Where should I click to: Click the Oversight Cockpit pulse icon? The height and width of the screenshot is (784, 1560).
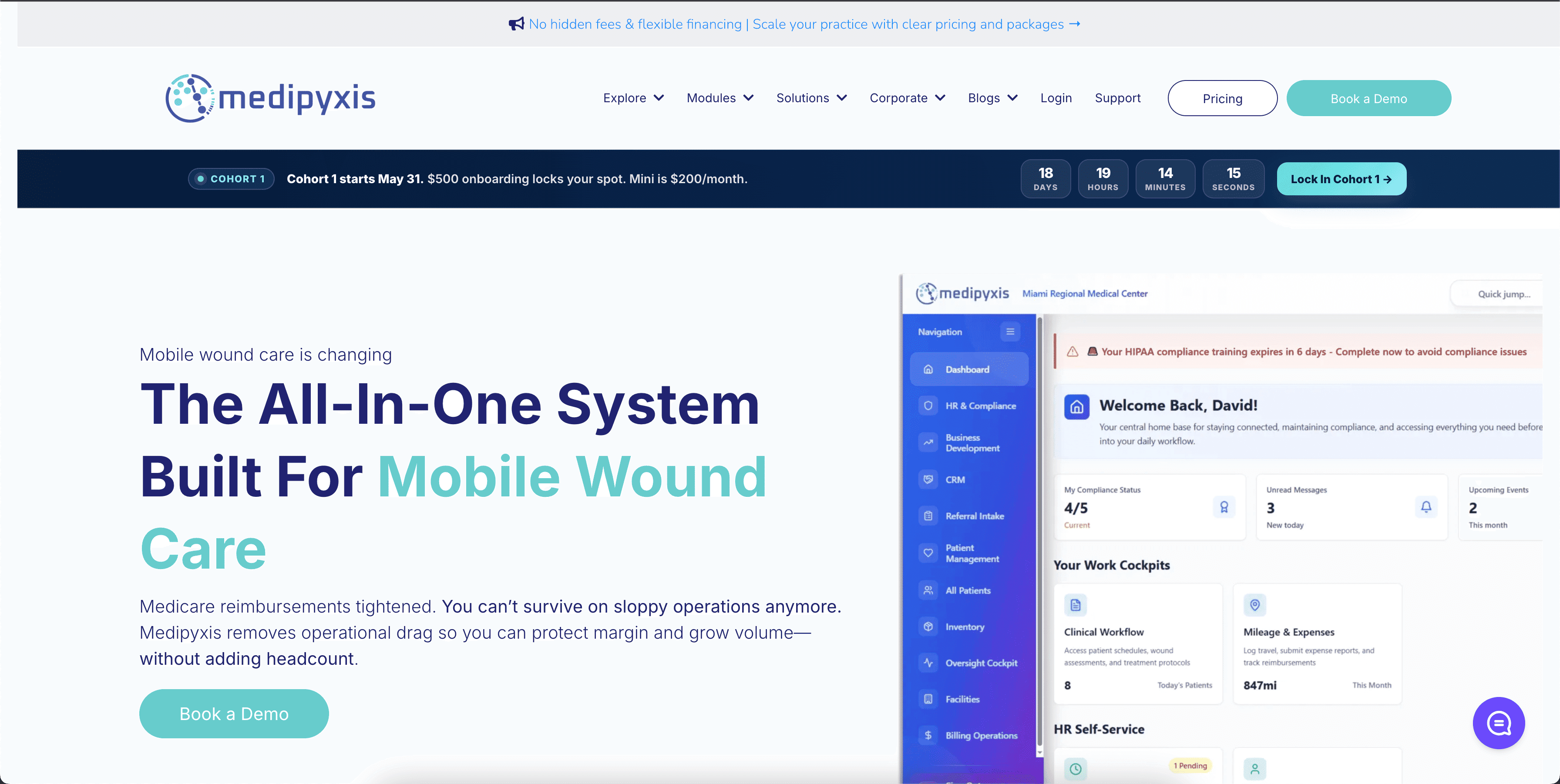[x=928, y=663]
